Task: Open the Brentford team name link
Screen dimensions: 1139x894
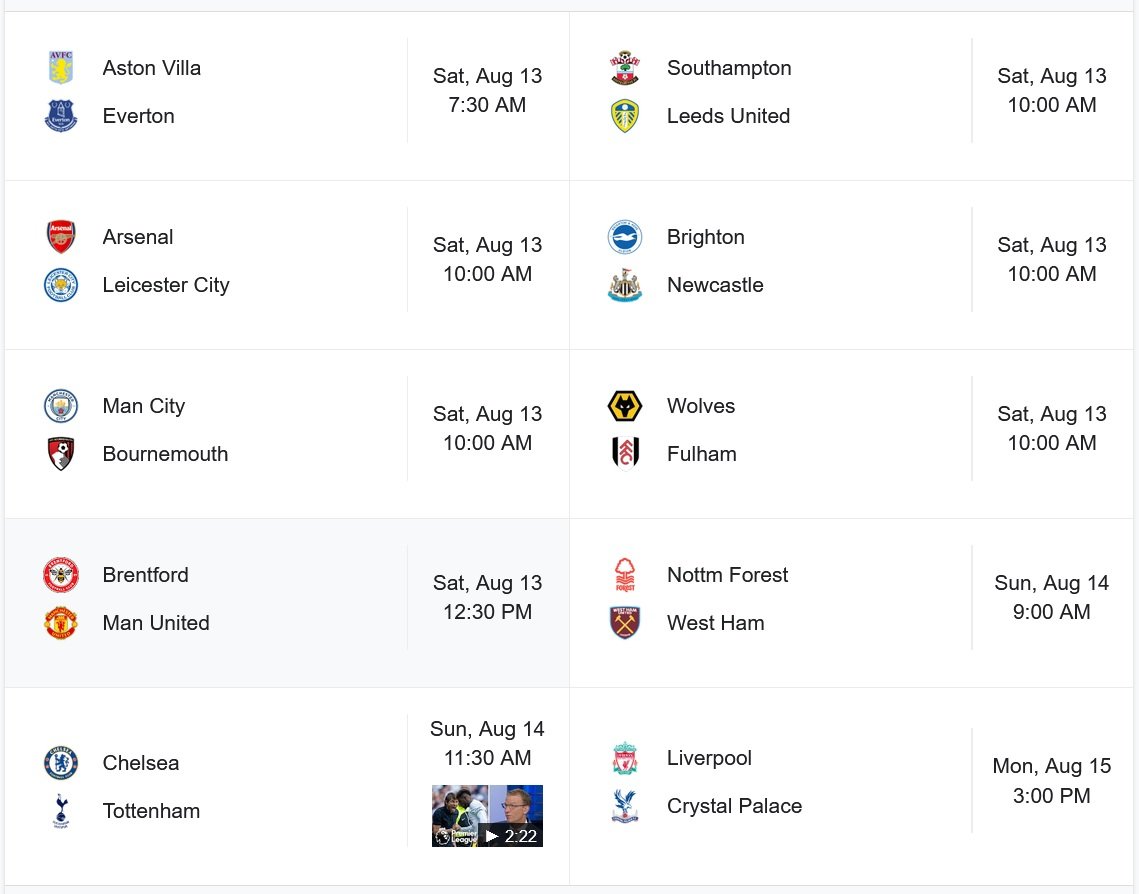Action: (x=145, y=574)
